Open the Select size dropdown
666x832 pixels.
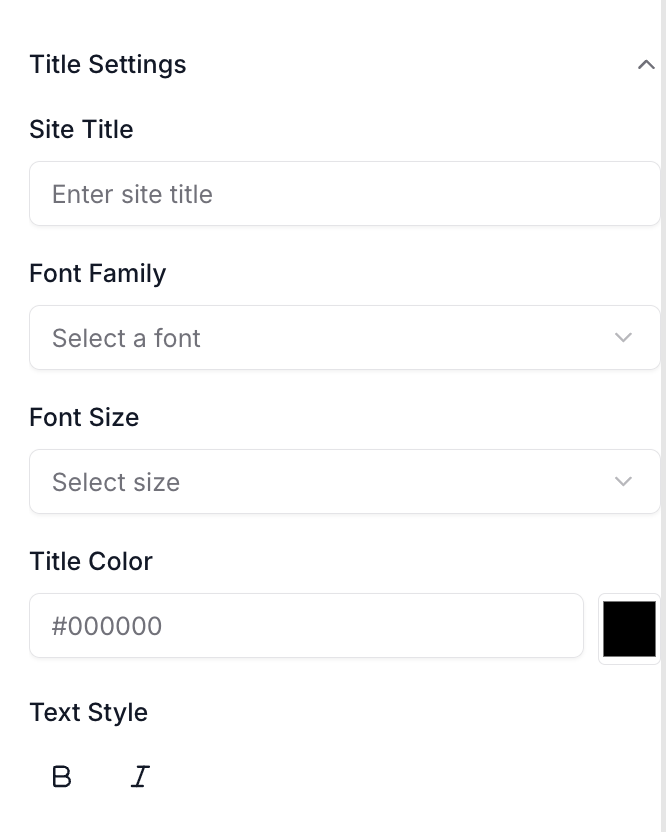[x=344, y=482]
